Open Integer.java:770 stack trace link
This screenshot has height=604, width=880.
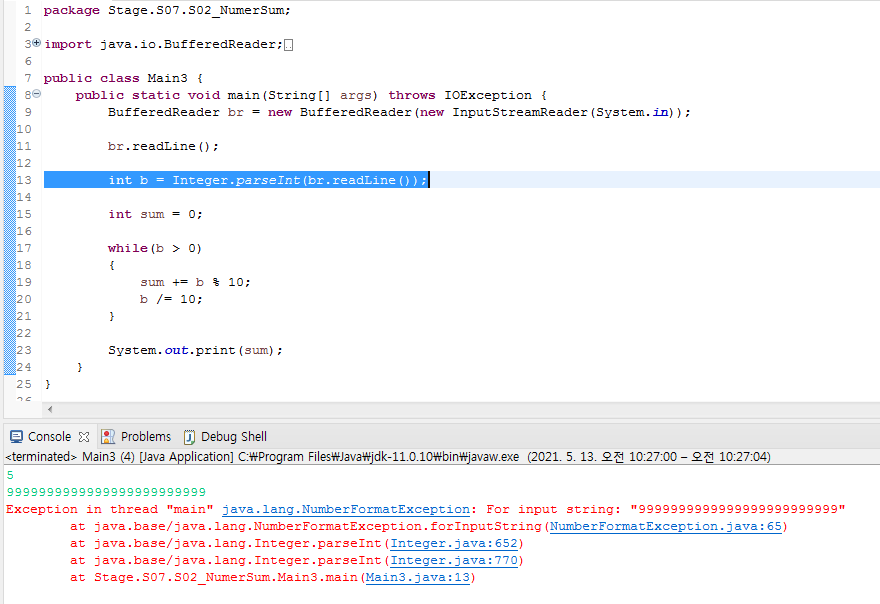[454, 560]
